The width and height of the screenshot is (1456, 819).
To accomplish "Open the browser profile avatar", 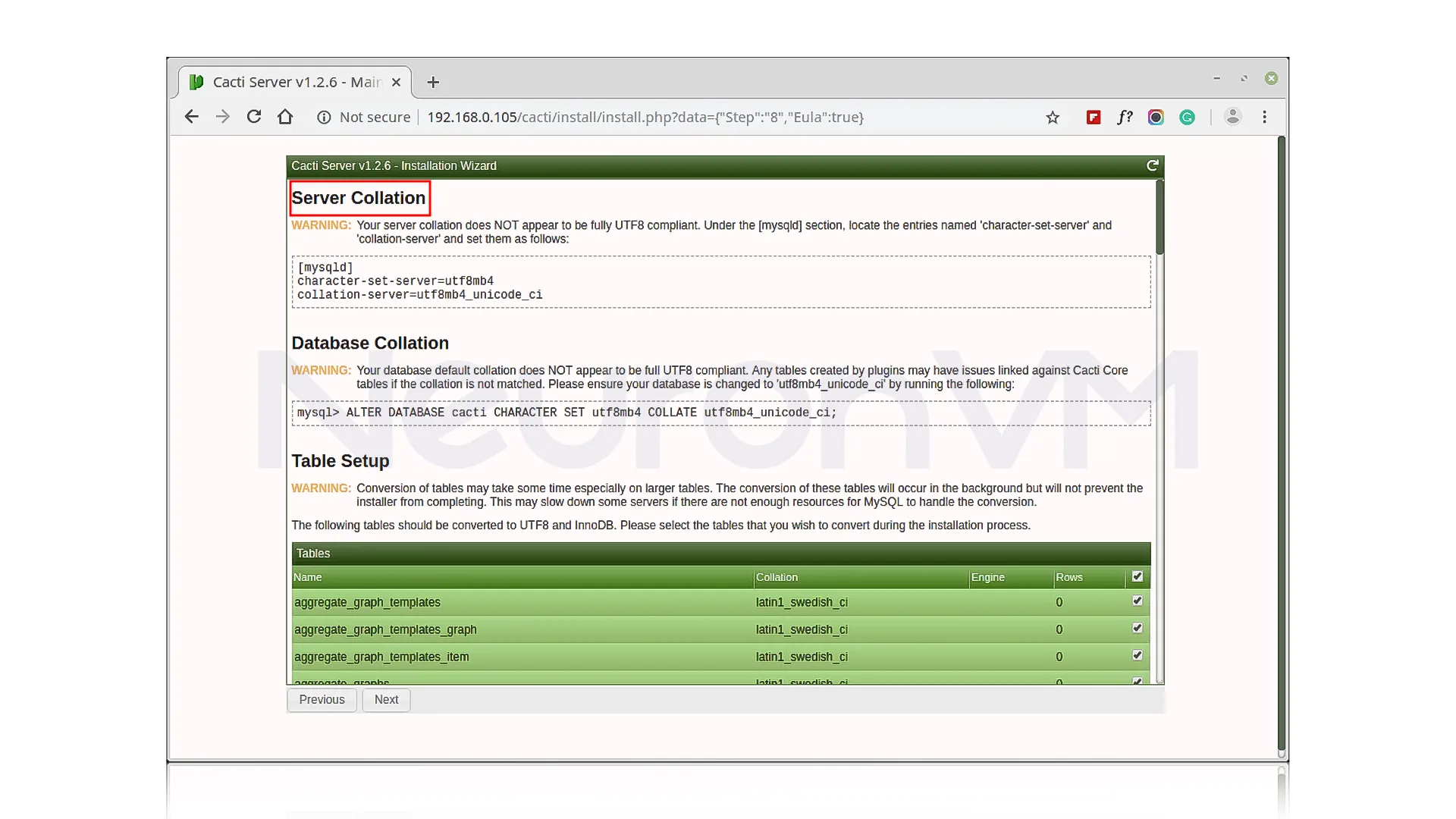I will click(1233, 117).
